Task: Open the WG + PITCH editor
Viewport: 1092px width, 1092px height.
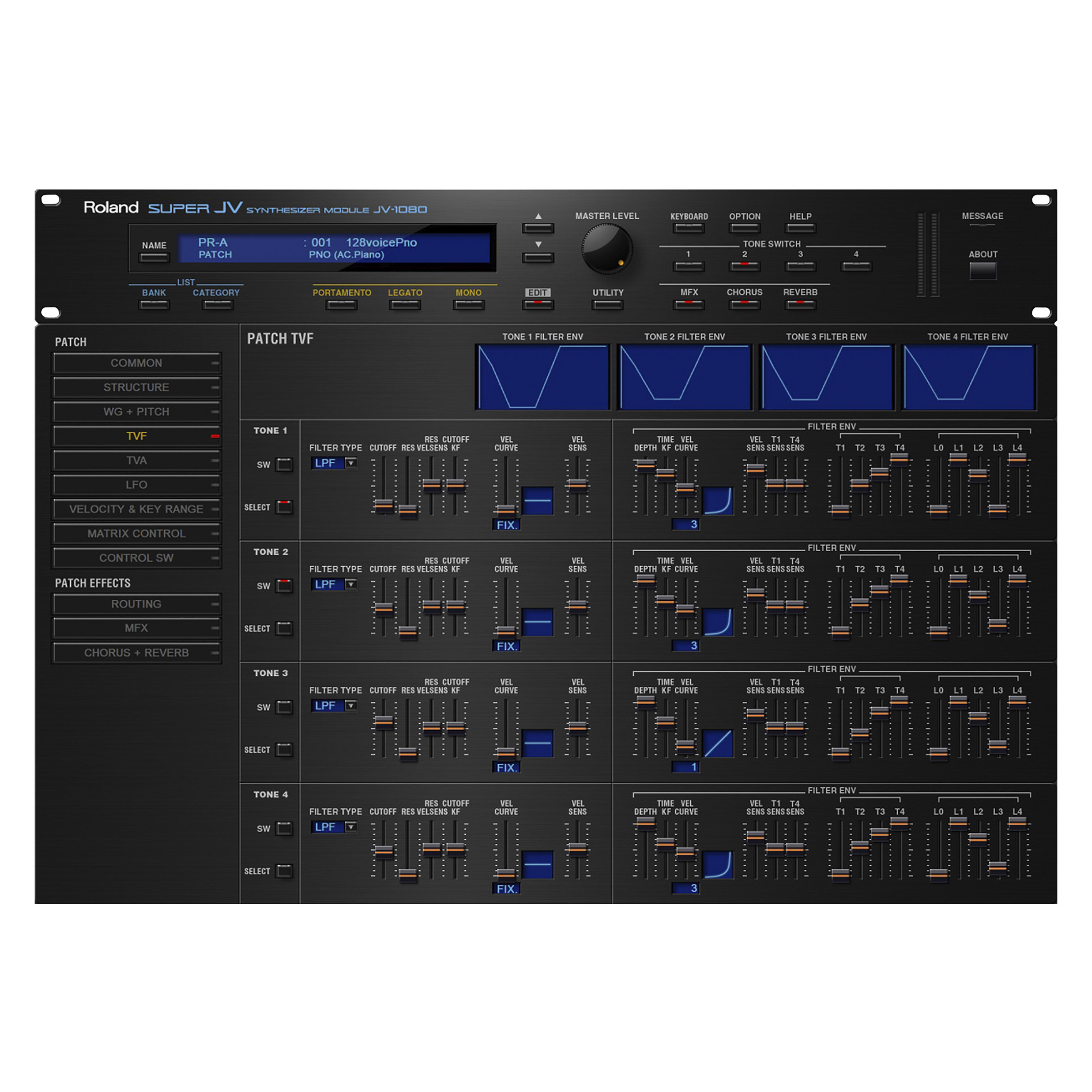Action: click(x=136, y=411)
